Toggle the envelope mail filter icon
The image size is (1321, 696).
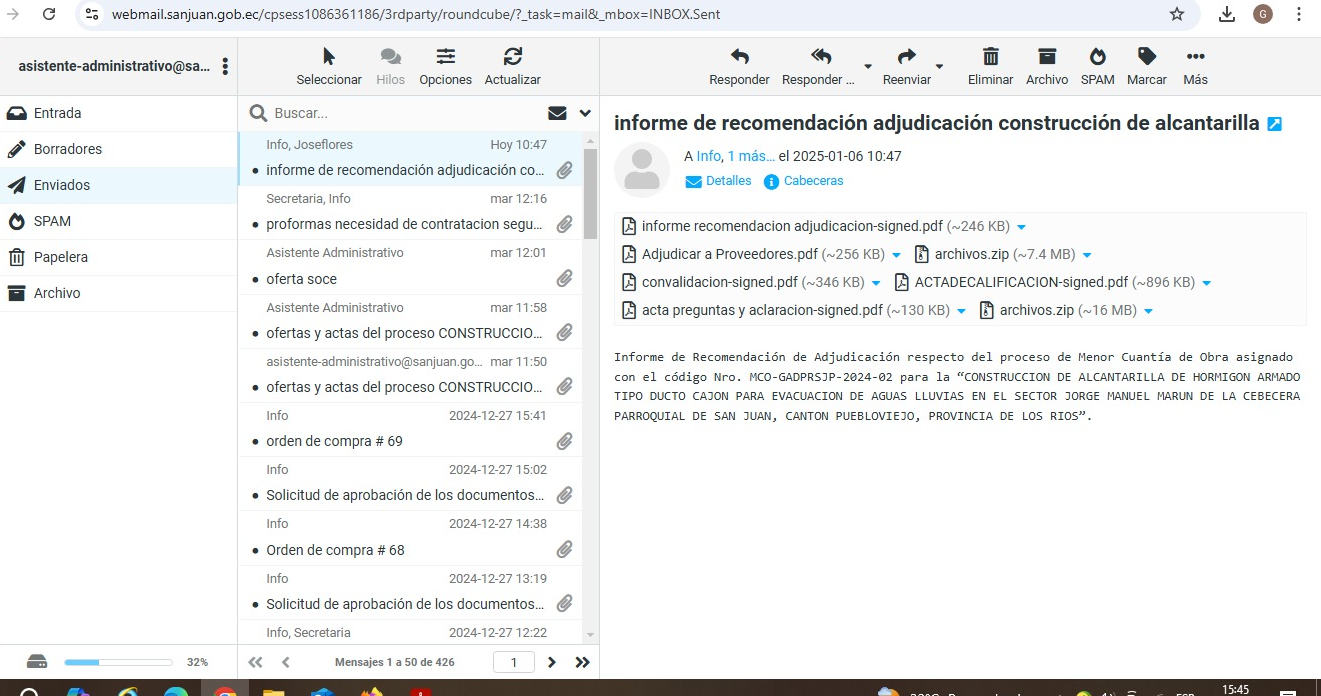coord(557,113)
